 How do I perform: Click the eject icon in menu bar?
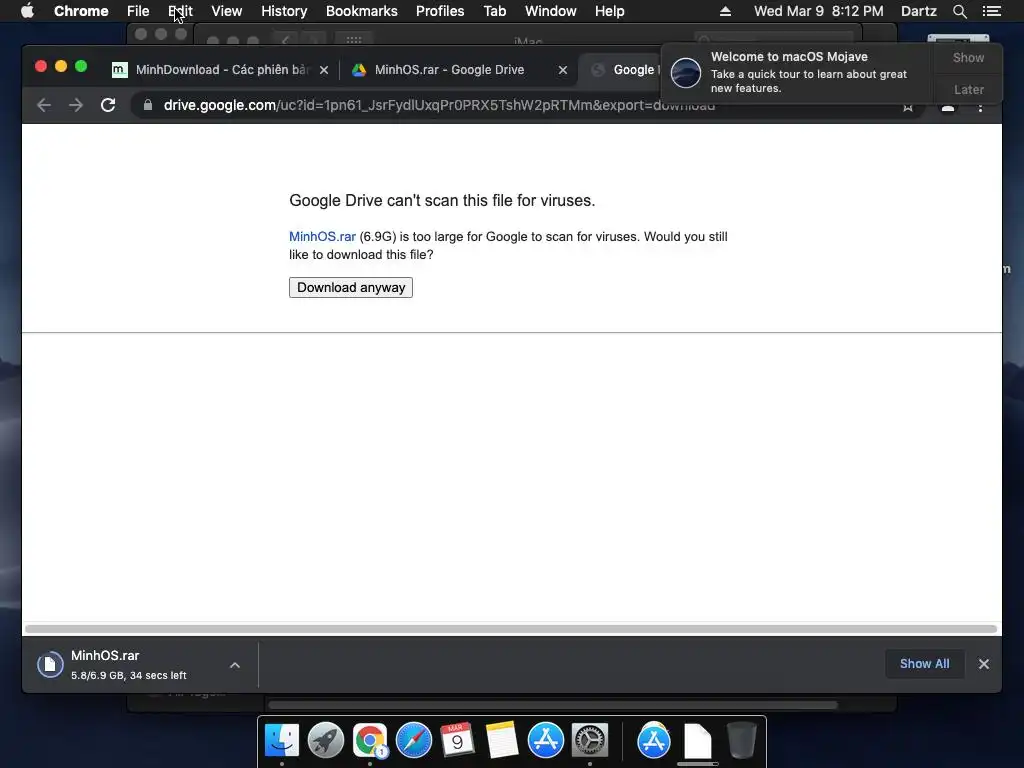[x=725, y=11]
